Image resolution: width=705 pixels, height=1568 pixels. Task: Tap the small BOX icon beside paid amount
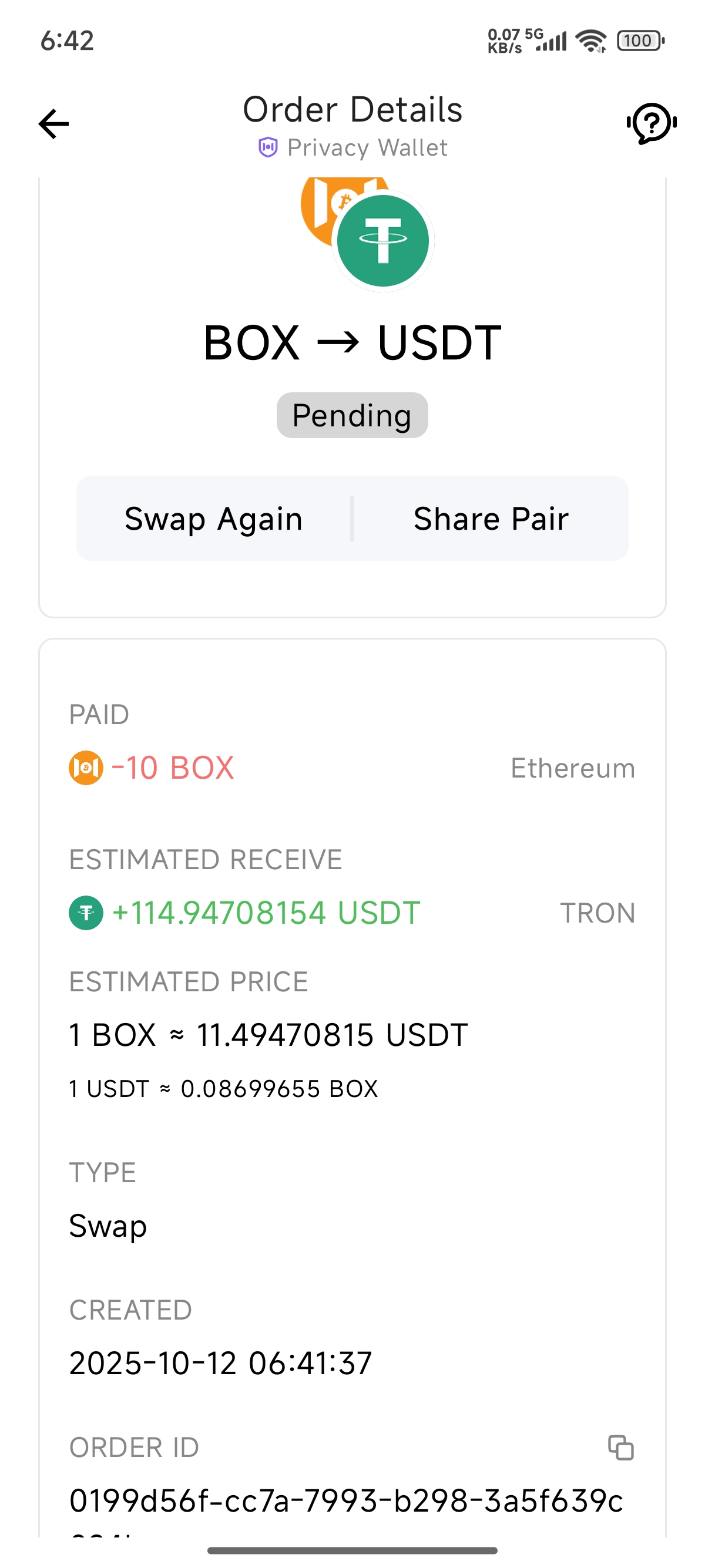click(86, 768)
